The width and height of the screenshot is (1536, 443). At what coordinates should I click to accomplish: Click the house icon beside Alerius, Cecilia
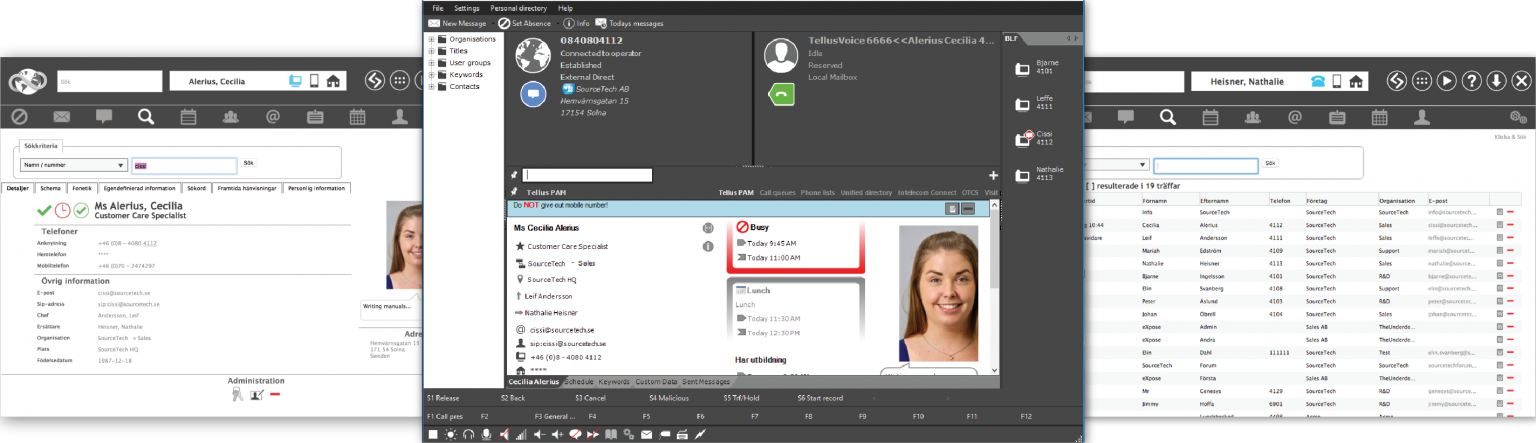tap(334, 82)
